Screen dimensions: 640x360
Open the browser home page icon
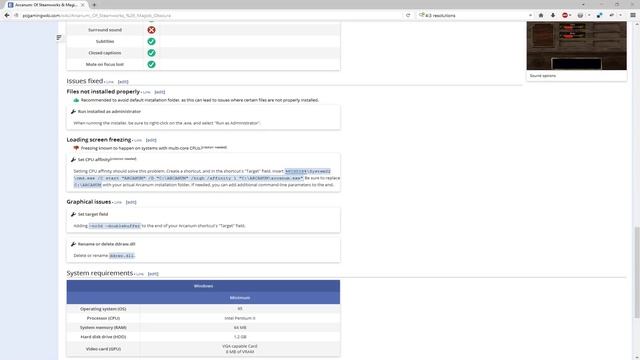[541, 15]
